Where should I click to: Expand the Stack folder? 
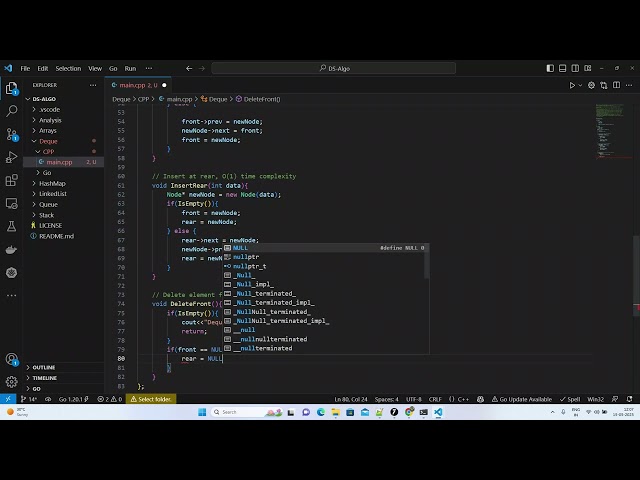(46, 215)
